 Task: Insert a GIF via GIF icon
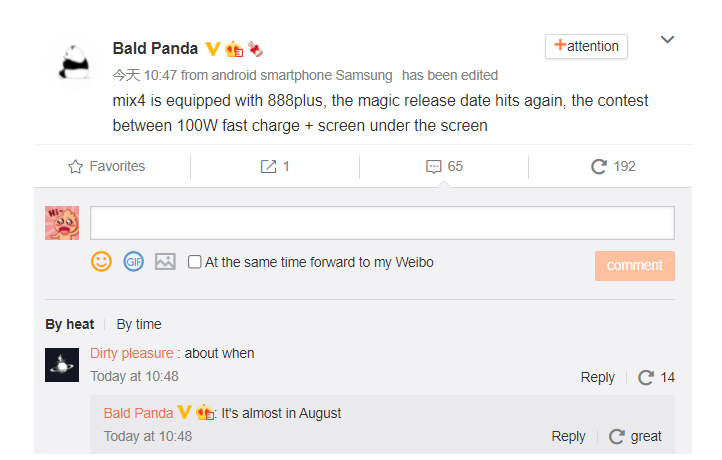pyautogui.click(x=134, y=262)
